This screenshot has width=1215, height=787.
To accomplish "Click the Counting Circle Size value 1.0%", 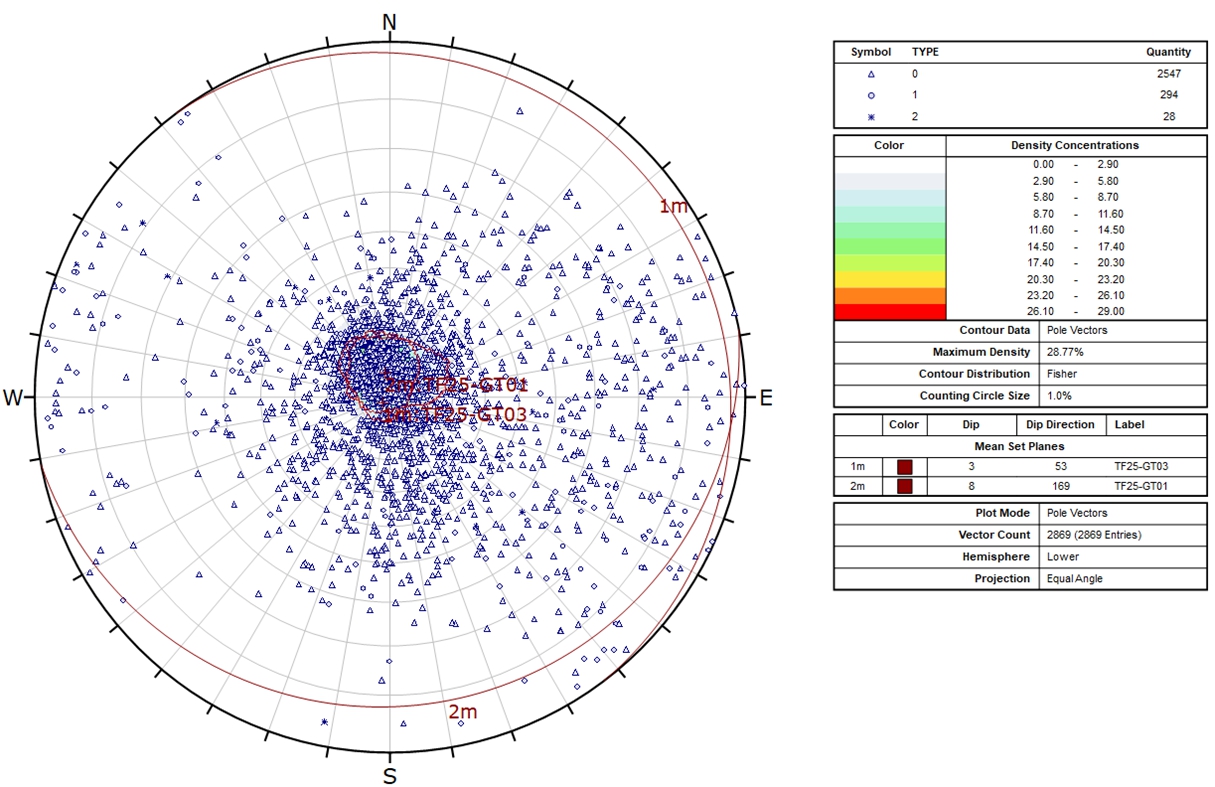I will coord(1058,396).
